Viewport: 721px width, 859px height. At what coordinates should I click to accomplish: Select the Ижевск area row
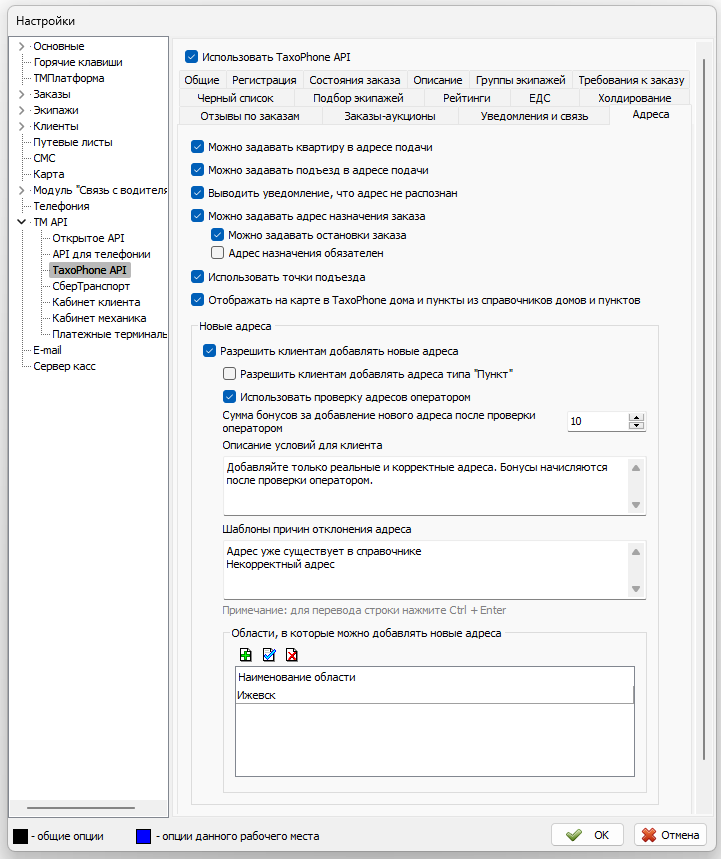click(x=434, y=695)
